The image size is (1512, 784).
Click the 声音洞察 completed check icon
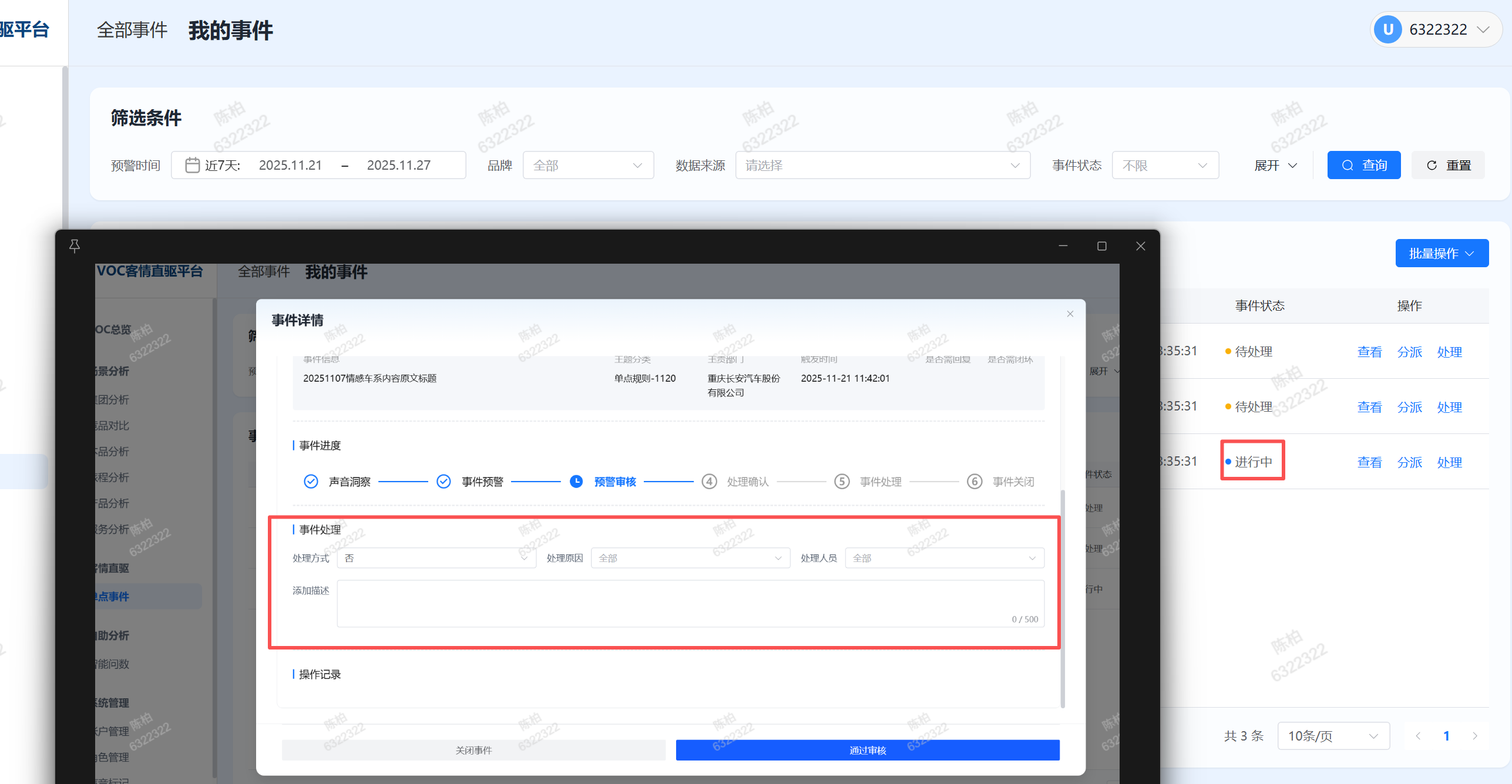click(x=311, y=482)
